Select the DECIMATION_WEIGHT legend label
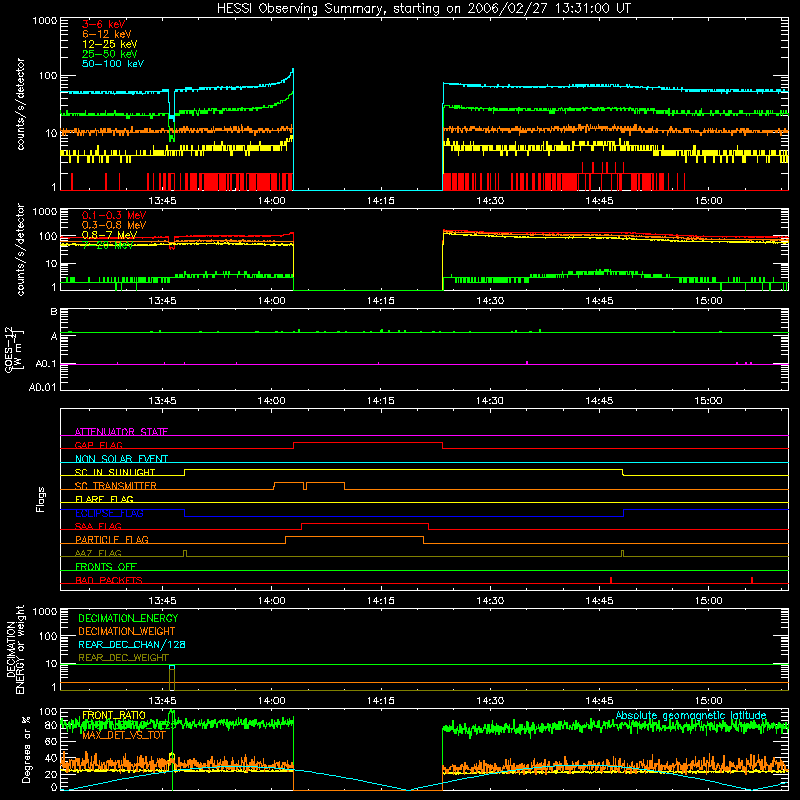Screen dimensions: 800x800 (x=127, y=631)
